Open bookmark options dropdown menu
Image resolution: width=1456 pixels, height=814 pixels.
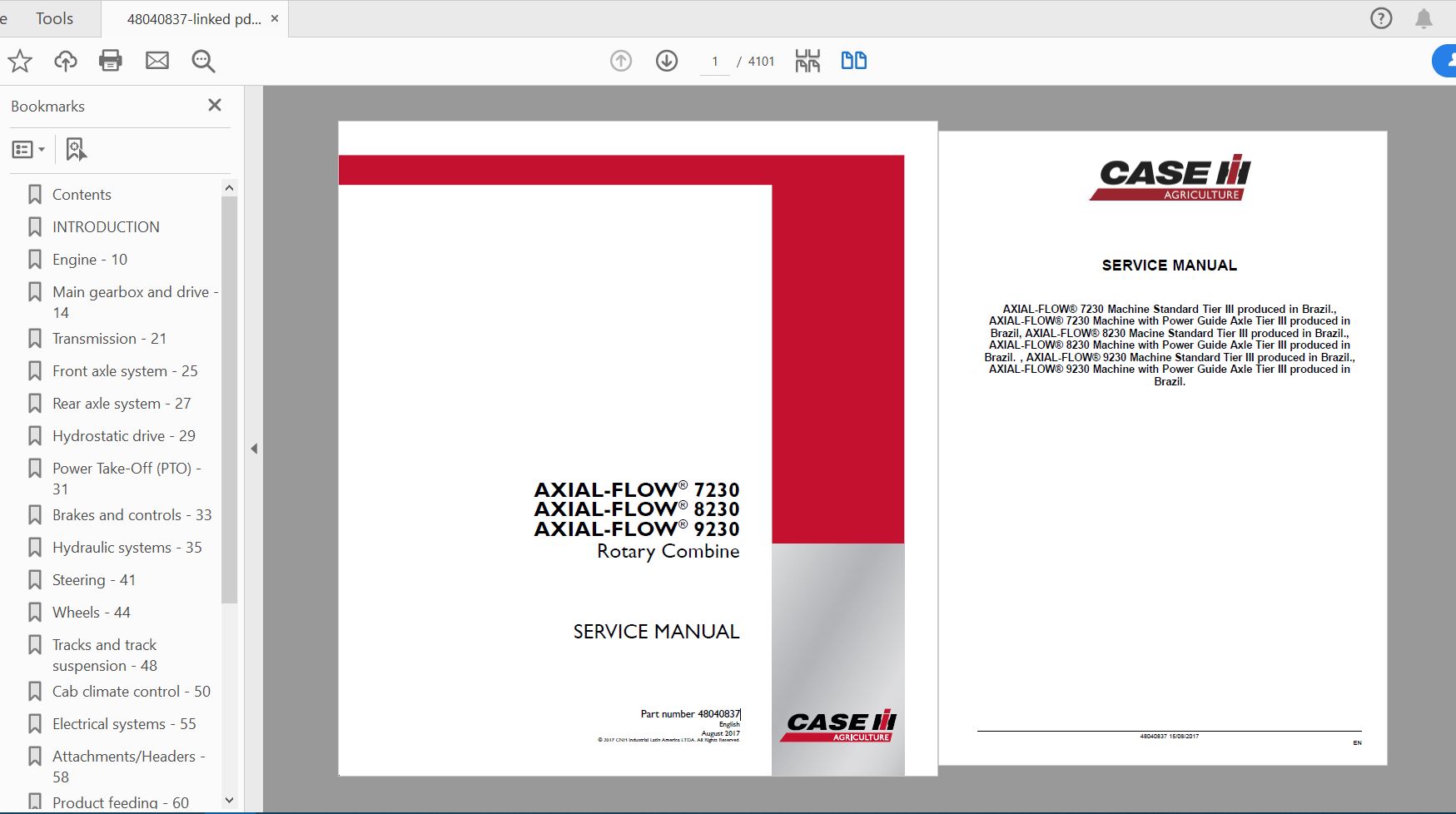point(28,150)
